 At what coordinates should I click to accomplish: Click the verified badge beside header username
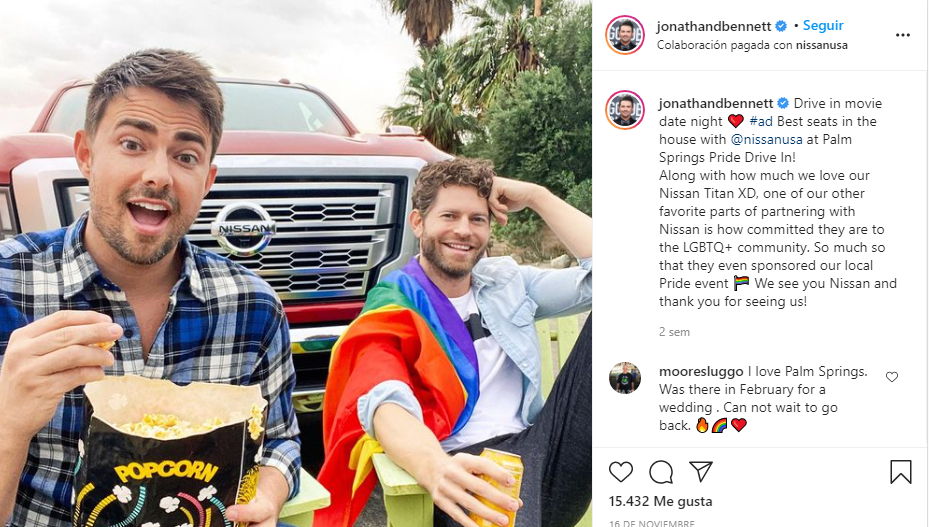(781, 26)
